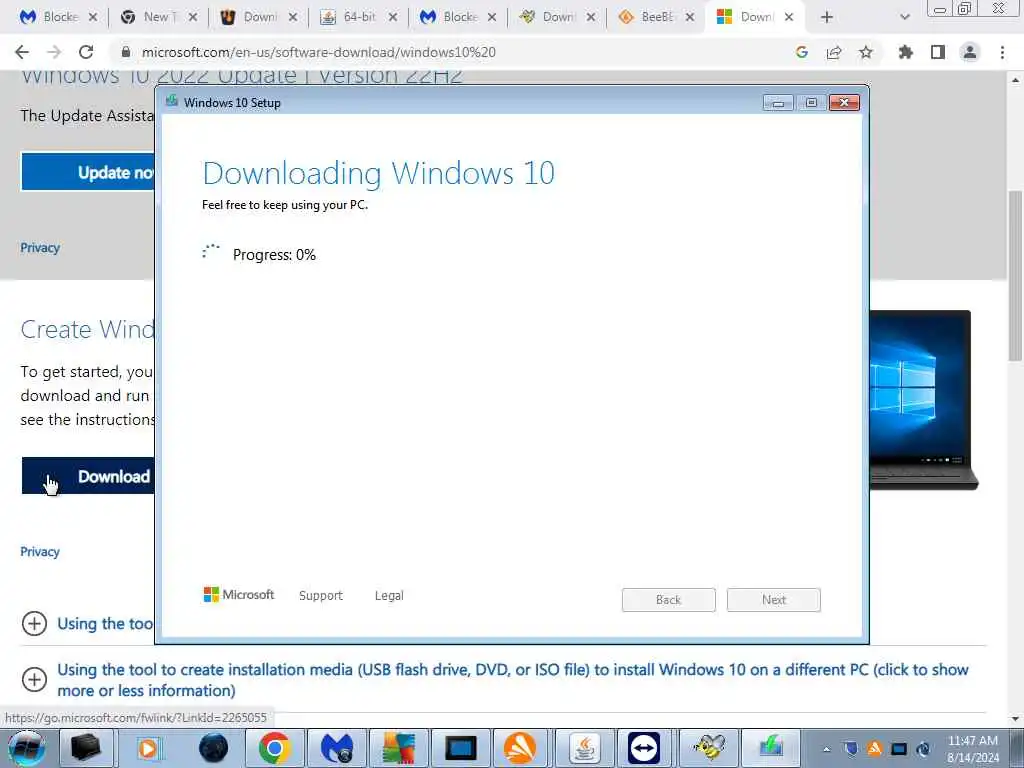Open a new Chrome tab
The width and height of the screenshot is (1024, 768).
point(827,17)
